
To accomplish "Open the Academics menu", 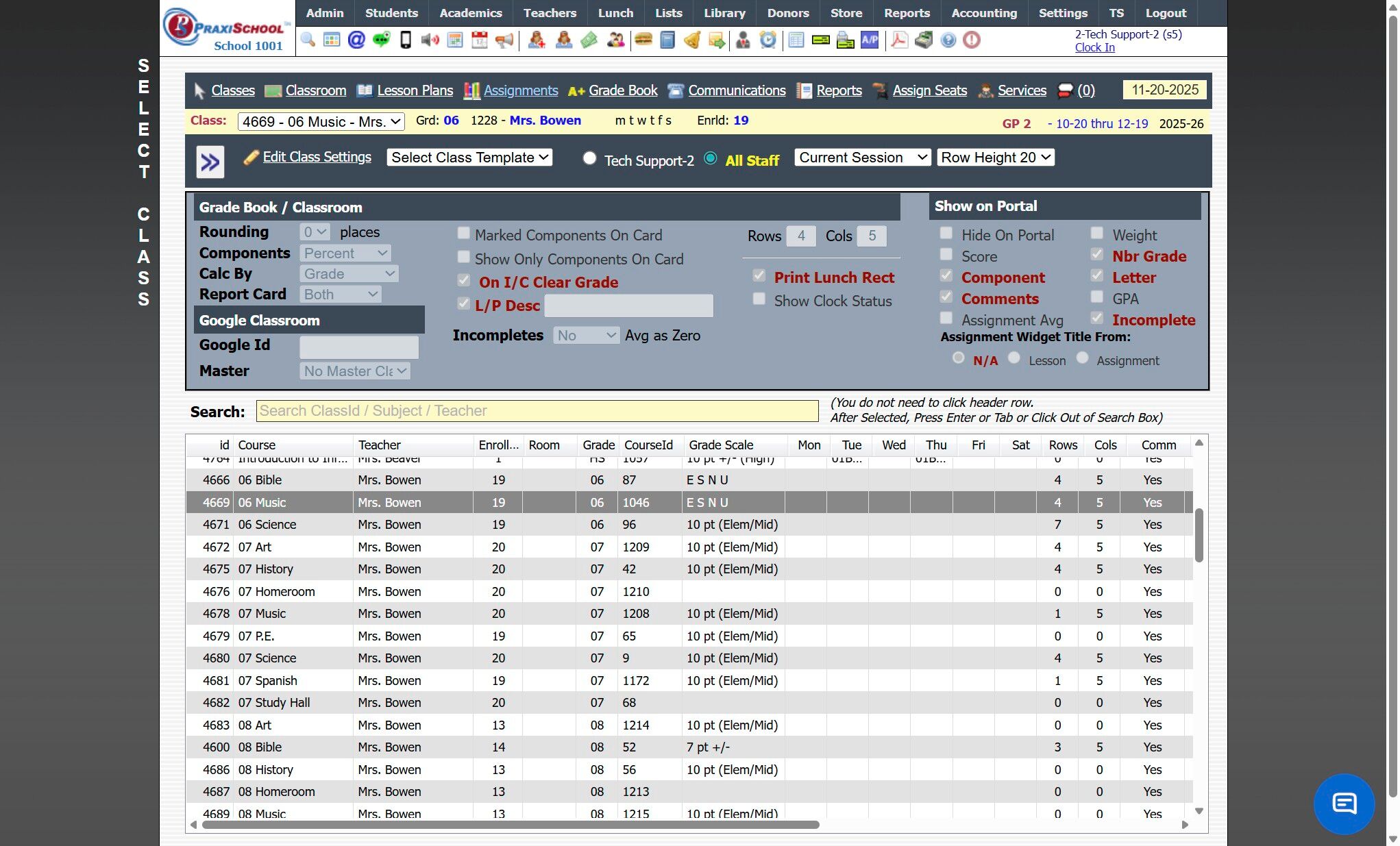I will tap(470, 13).
